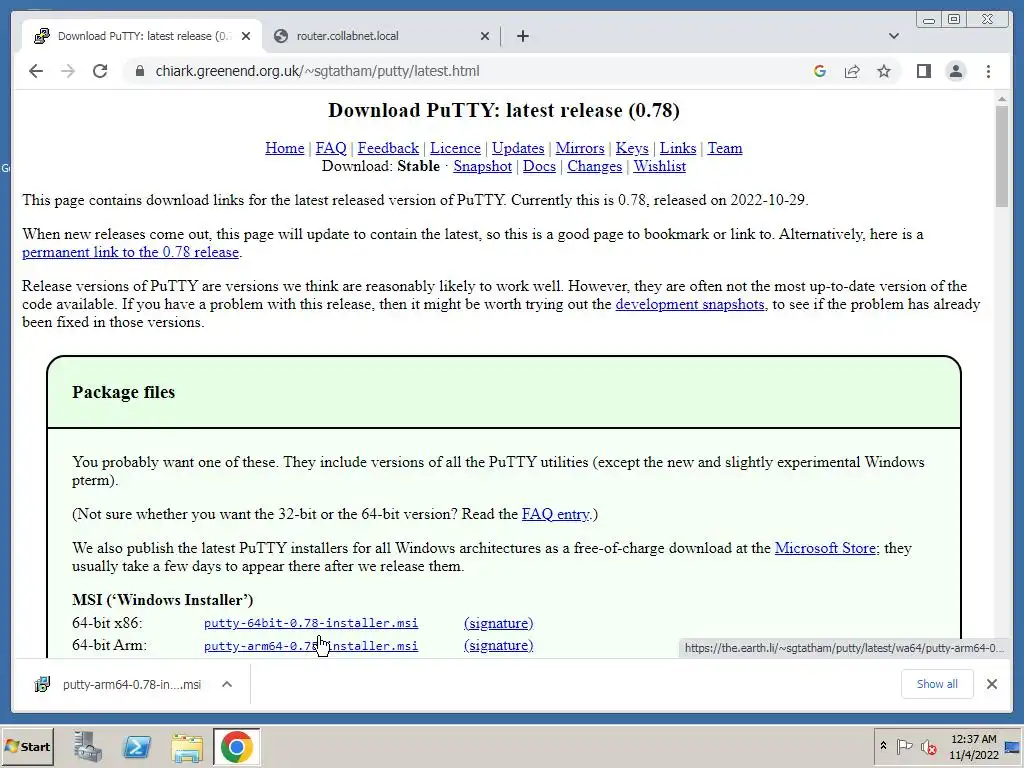Open the Licence link
This screenshot has height=768, width=1024.
click(455, 148)
